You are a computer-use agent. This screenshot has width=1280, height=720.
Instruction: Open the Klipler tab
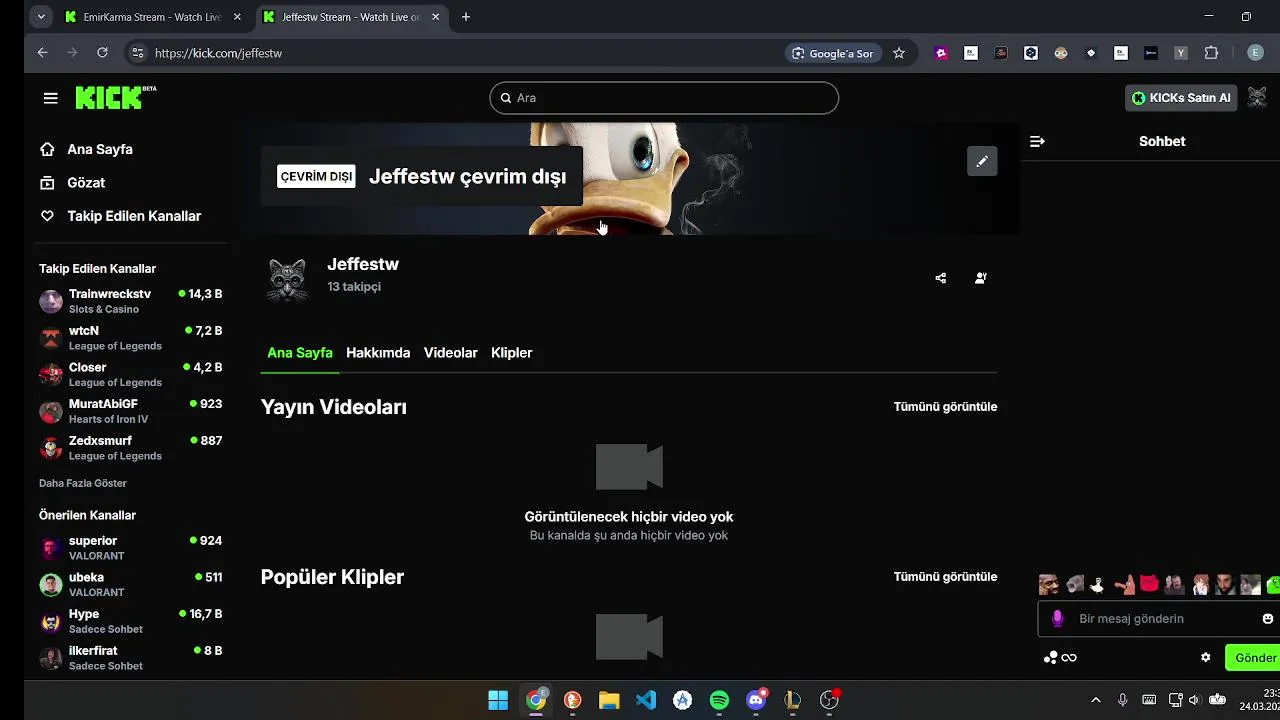[512, 353]
